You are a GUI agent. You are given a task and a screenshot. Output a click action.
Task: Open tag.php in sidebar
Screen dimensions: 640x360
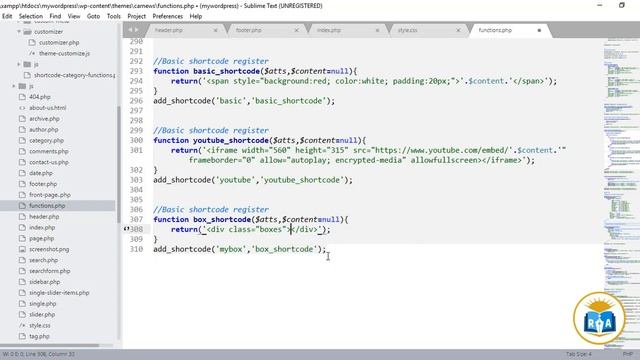tap(39, 336)
